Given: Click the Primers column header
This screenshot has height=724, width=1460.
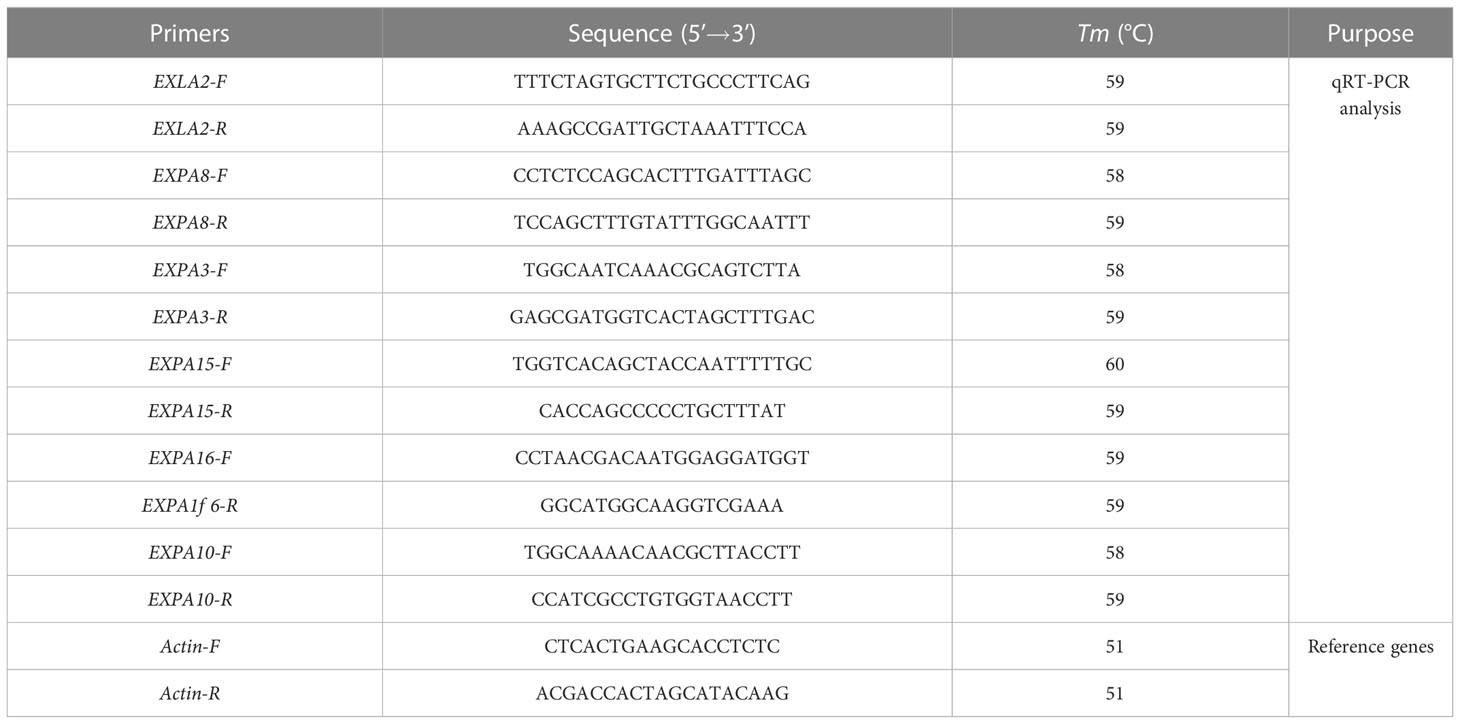Looking at the screenshot, I should click(x=190, y=33).
